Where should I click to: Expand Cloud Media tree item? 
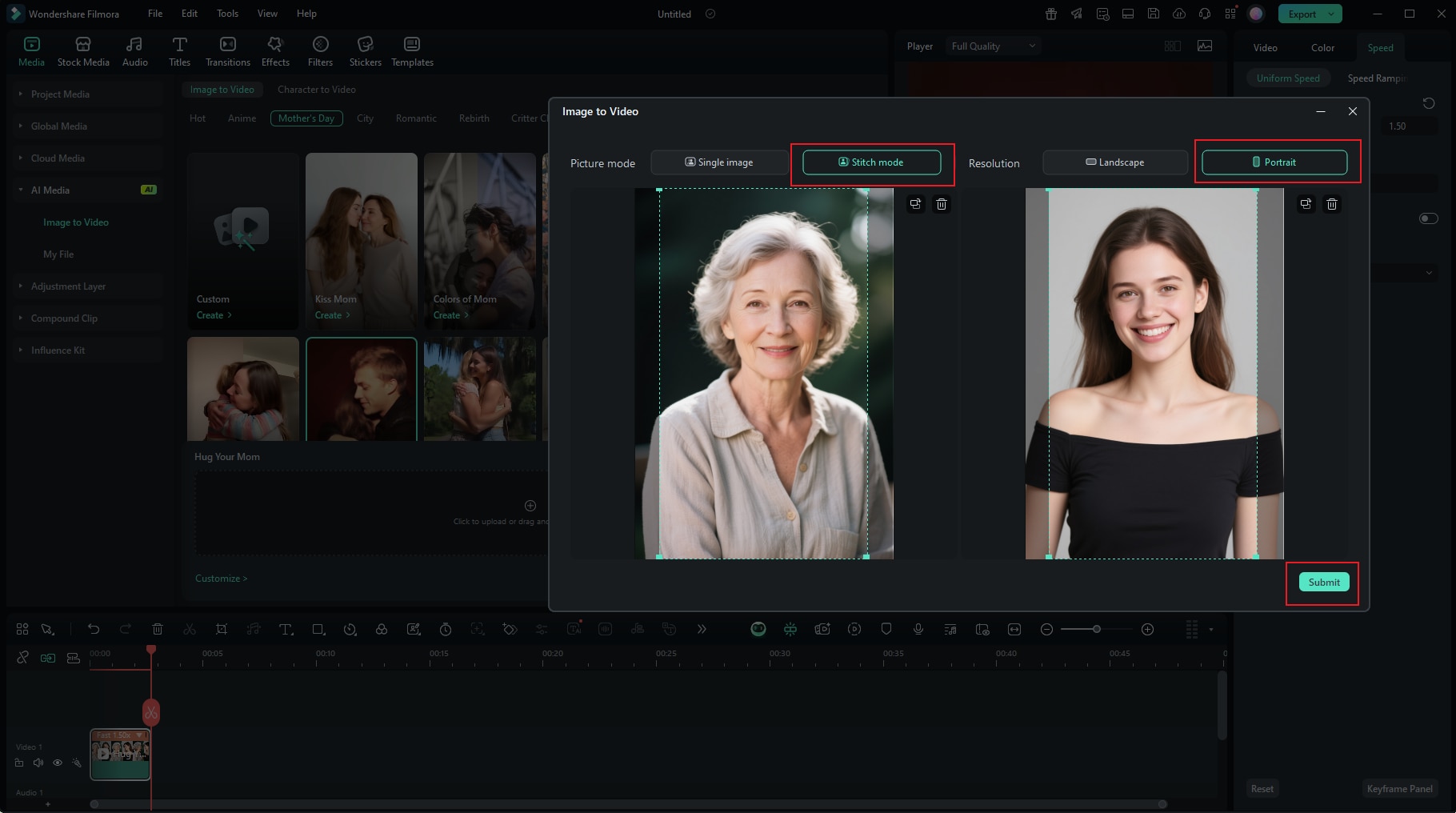click(x=21, y=158)
